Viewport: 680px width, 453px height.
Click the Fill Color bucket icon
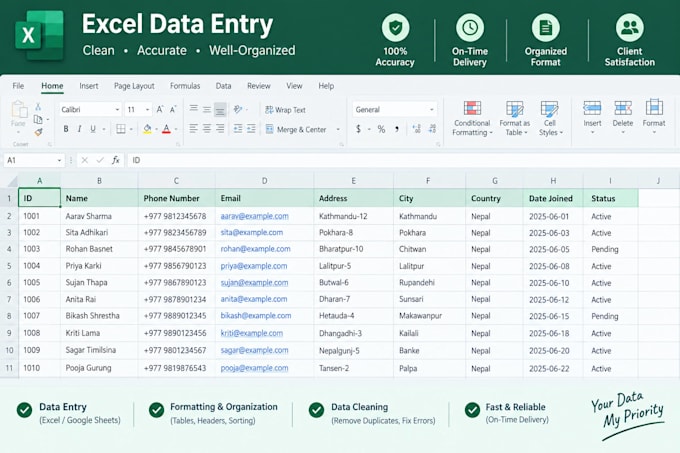147,129
